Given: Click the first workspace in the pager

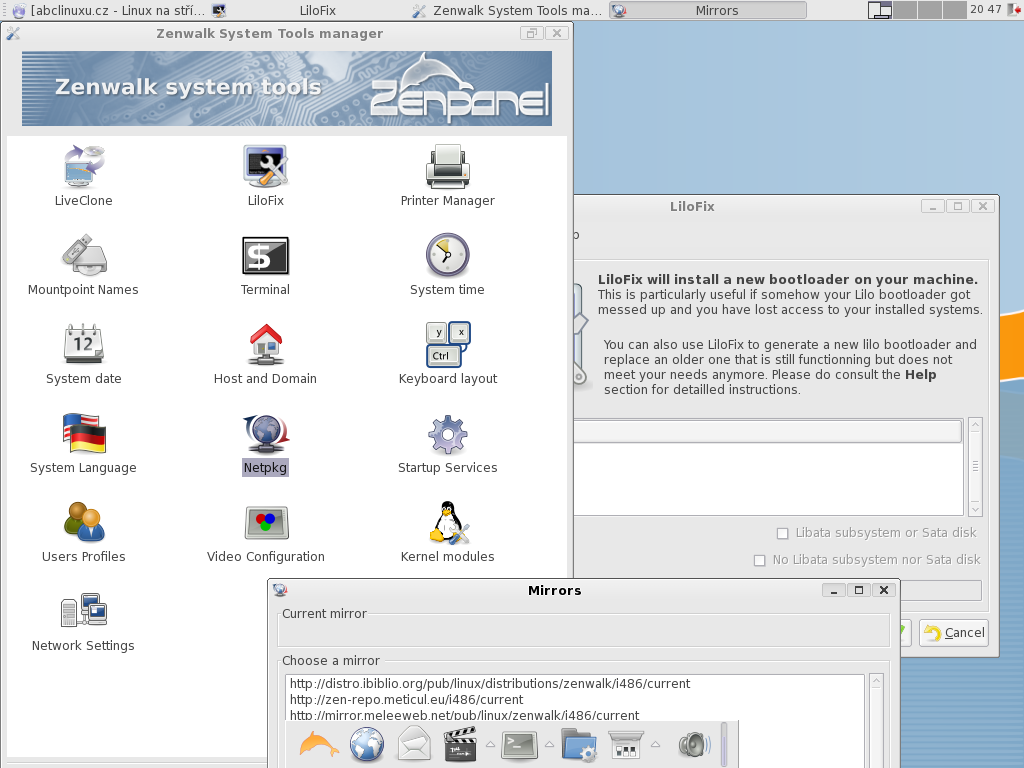Looking at the screenshot, I should pos(880,10).
